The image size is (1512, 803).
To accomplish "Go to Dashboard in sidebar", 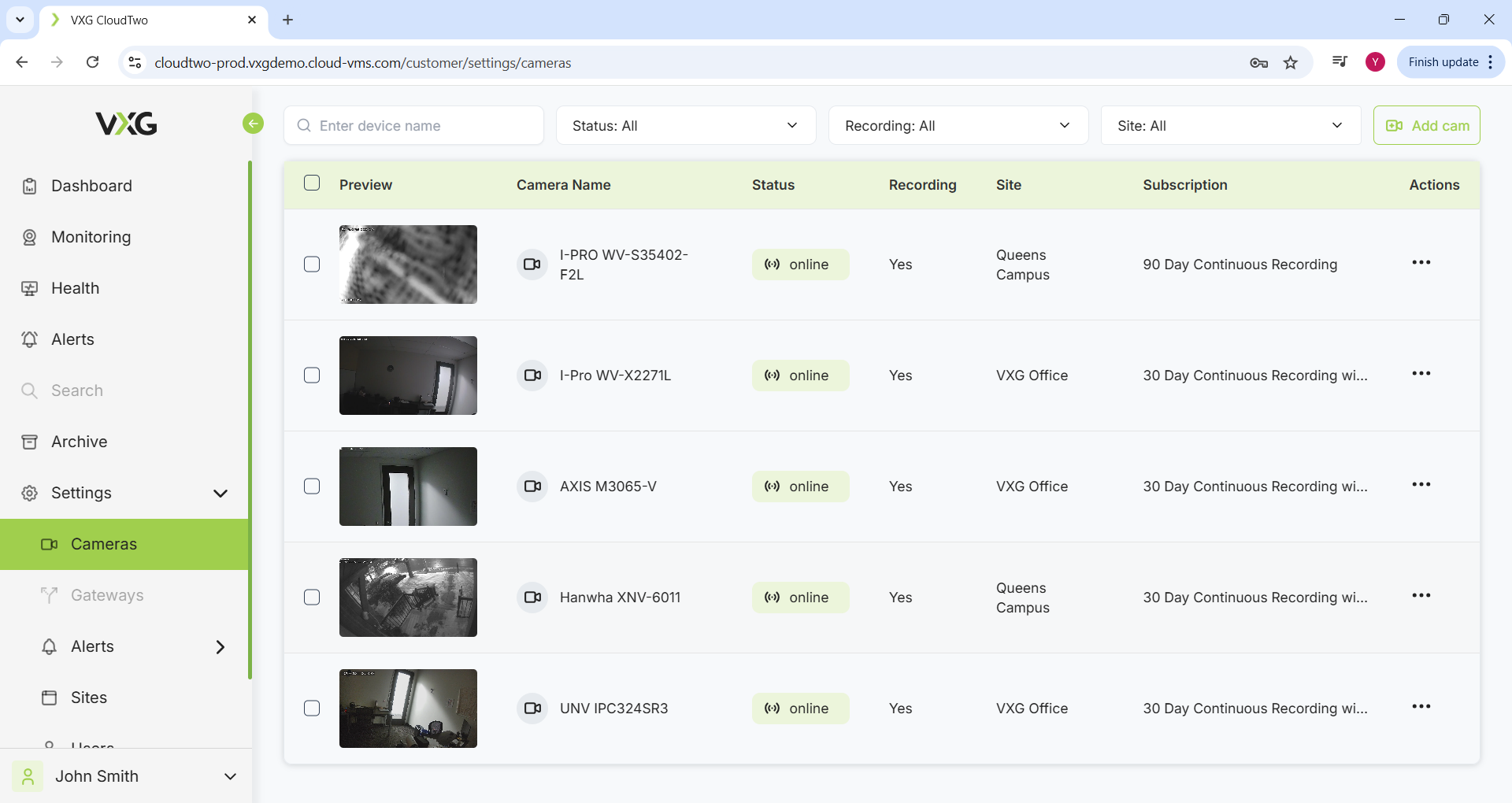I will [91, 186].
